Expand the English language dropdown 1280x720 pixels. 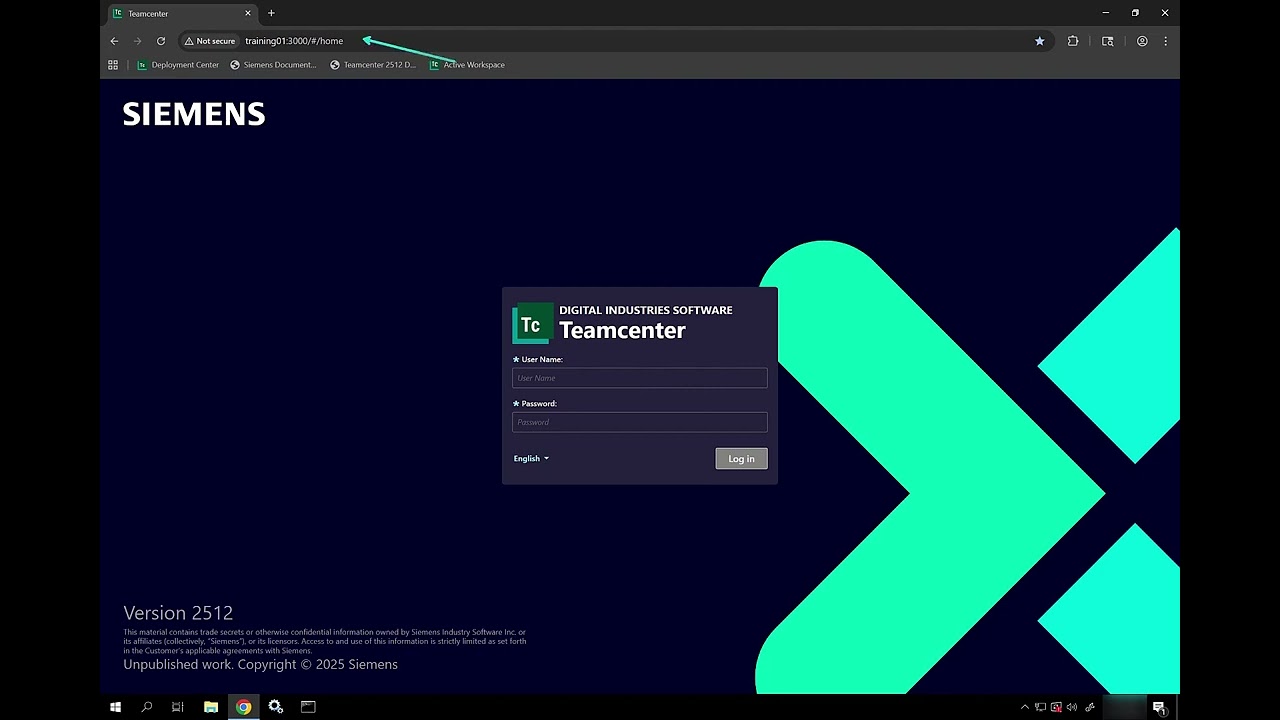tap(531, 459)
